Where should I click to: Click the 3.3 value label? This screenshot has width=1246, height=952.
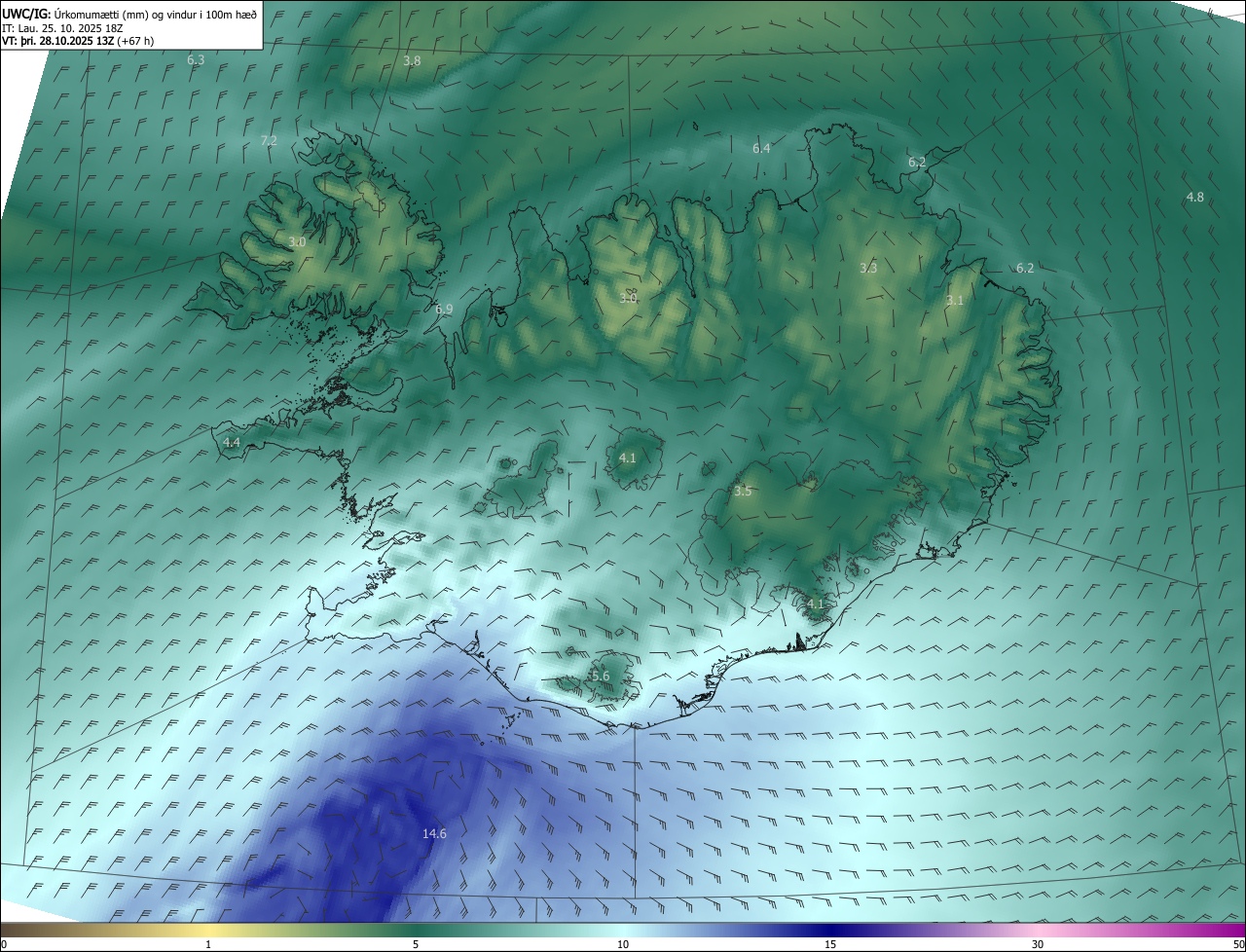click(x=868, y=268)
